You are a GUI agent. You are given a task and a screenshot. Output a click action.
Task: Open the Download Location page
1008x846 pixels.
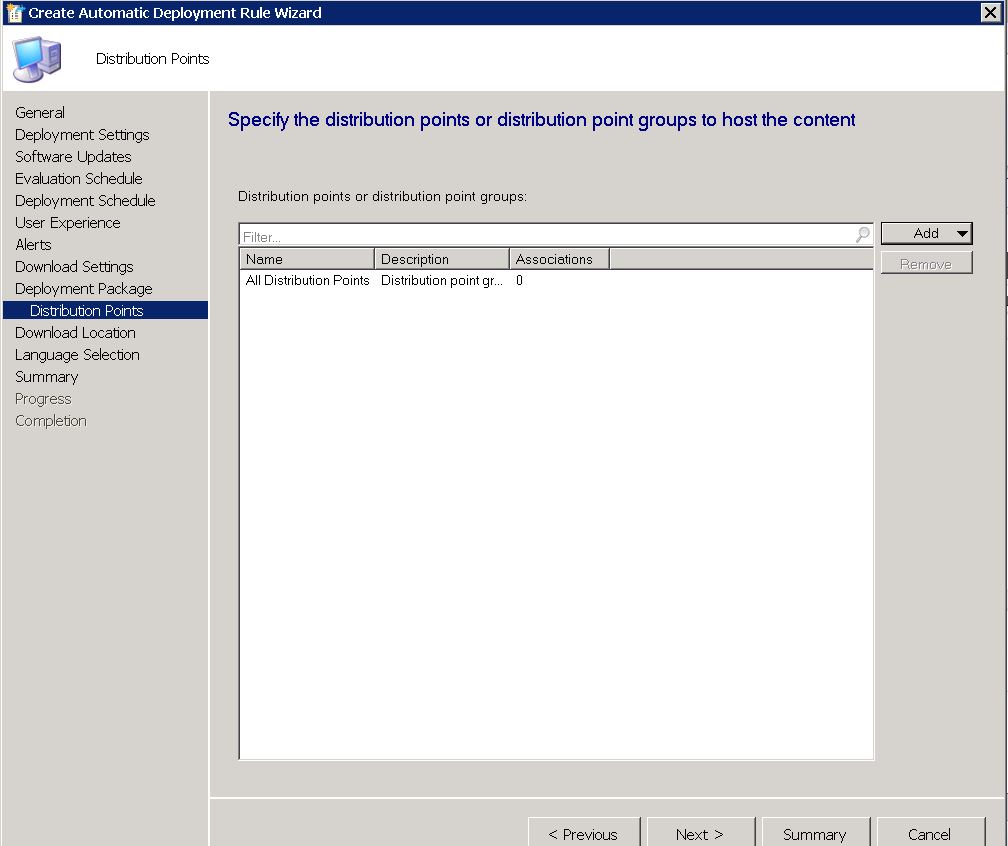click(x=75, y=332)
